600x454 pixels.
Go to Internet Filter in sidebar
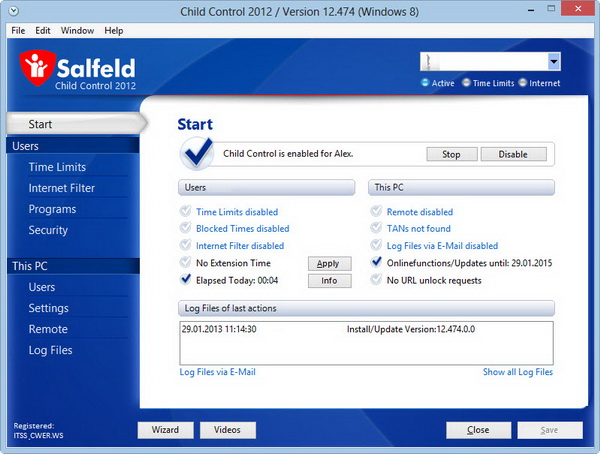pyautogui.click(x=62, y=188)
